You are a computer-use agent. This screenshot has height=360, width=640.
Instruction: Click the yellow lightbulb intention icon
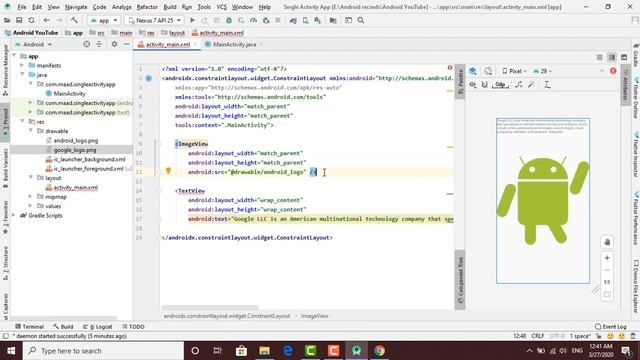pyautogui.click(x=168, y=171)
